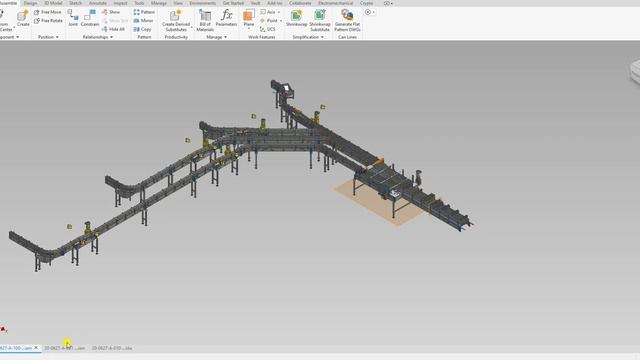Viewport: 640px width, 360px height.
Task: Open the Electromechanical tab
Action: (336, 3)
